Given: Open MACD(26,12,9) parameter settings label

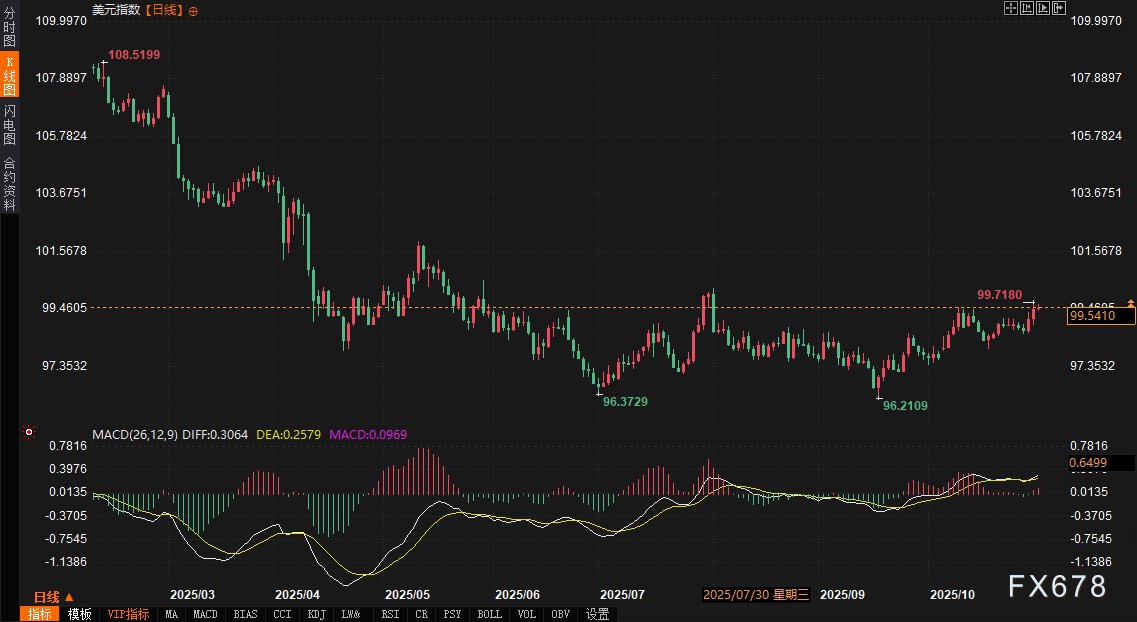Looking at the screenshot, I should click(135, 435).
